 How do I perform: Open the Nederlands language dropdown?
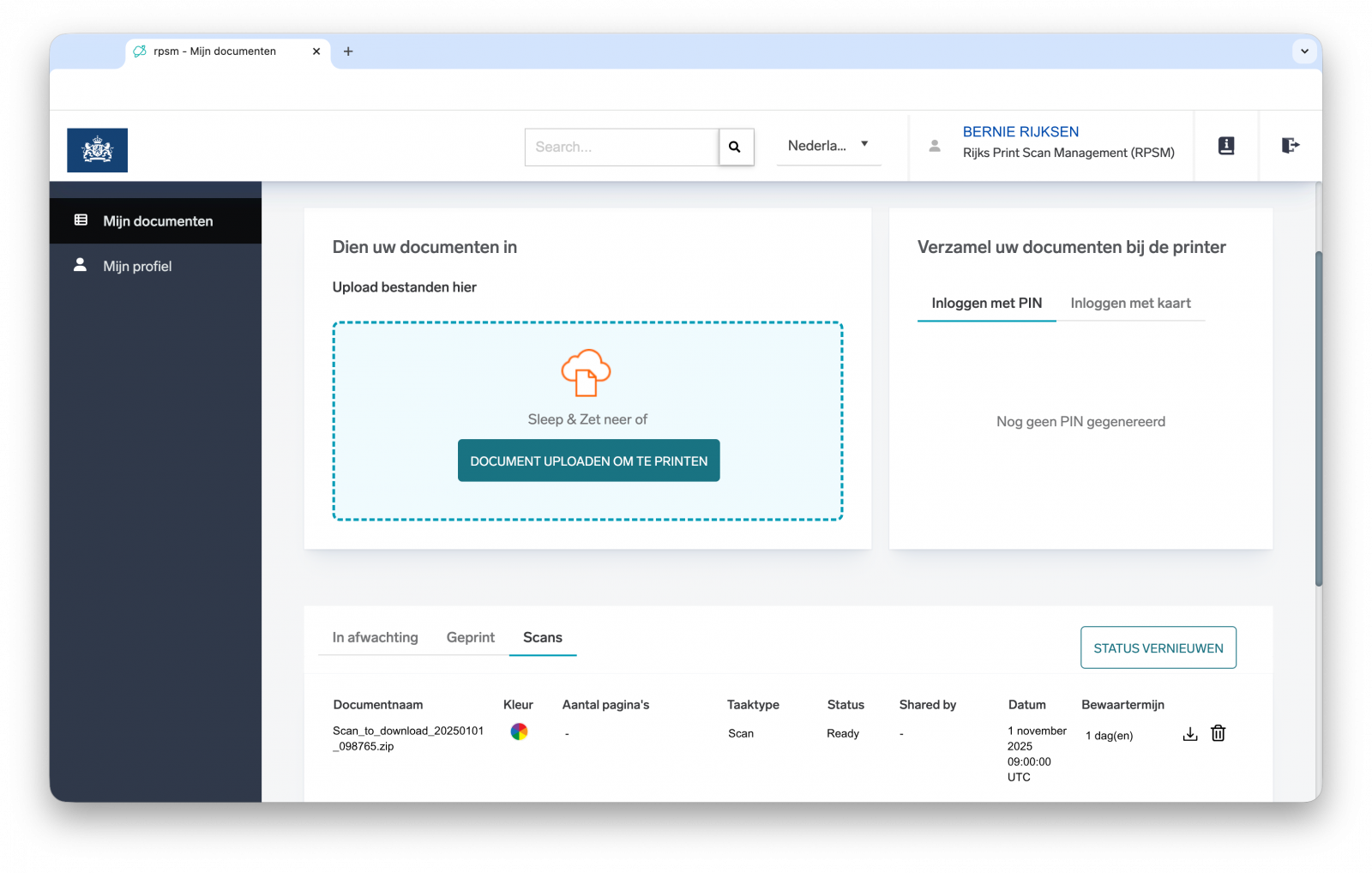tap(827, 146)
